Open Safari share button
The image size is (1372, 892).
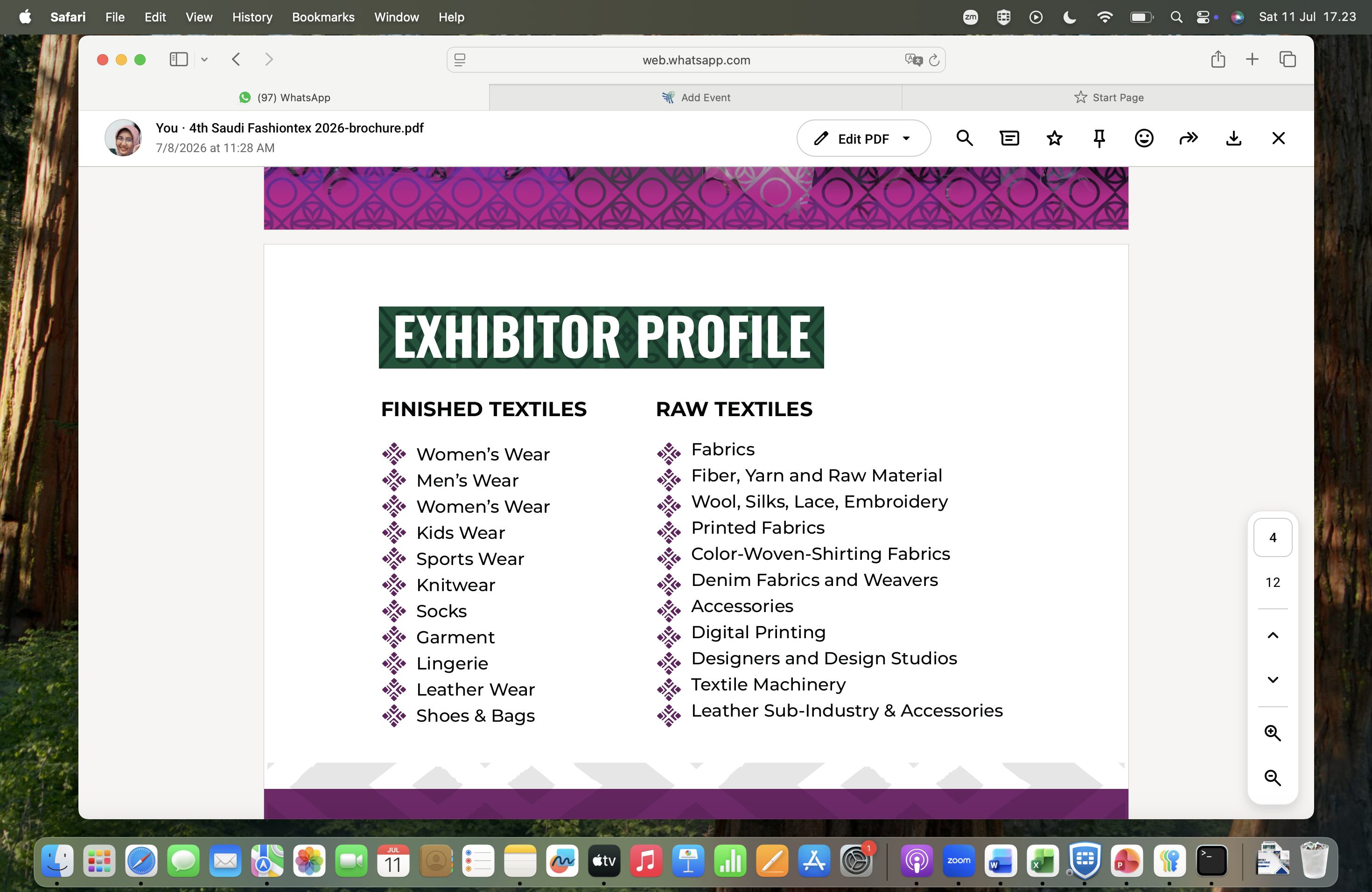pos(1218,59)
